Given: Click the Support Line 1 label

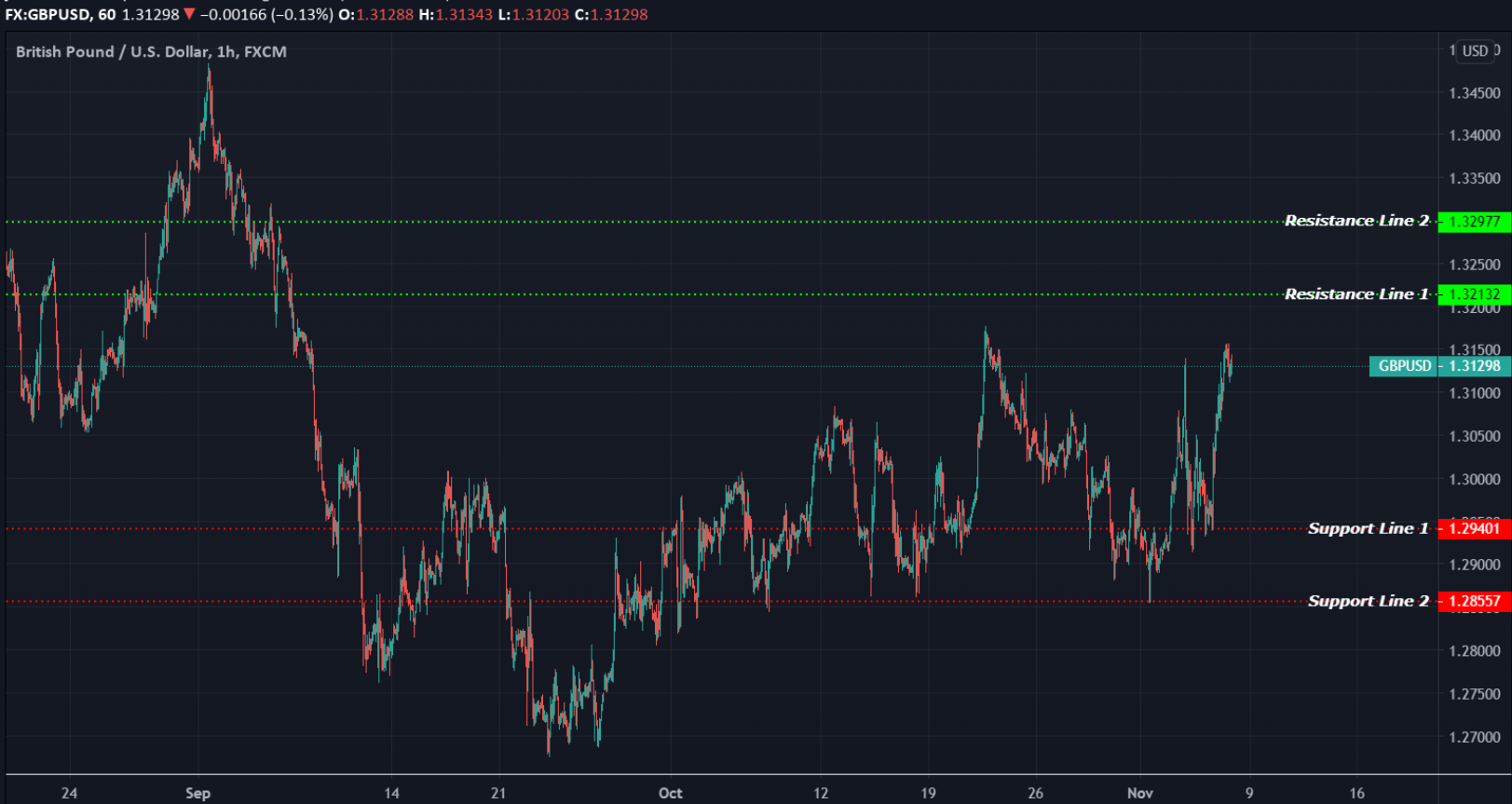Looking at the screenshot, I should tap(1368, 528).
